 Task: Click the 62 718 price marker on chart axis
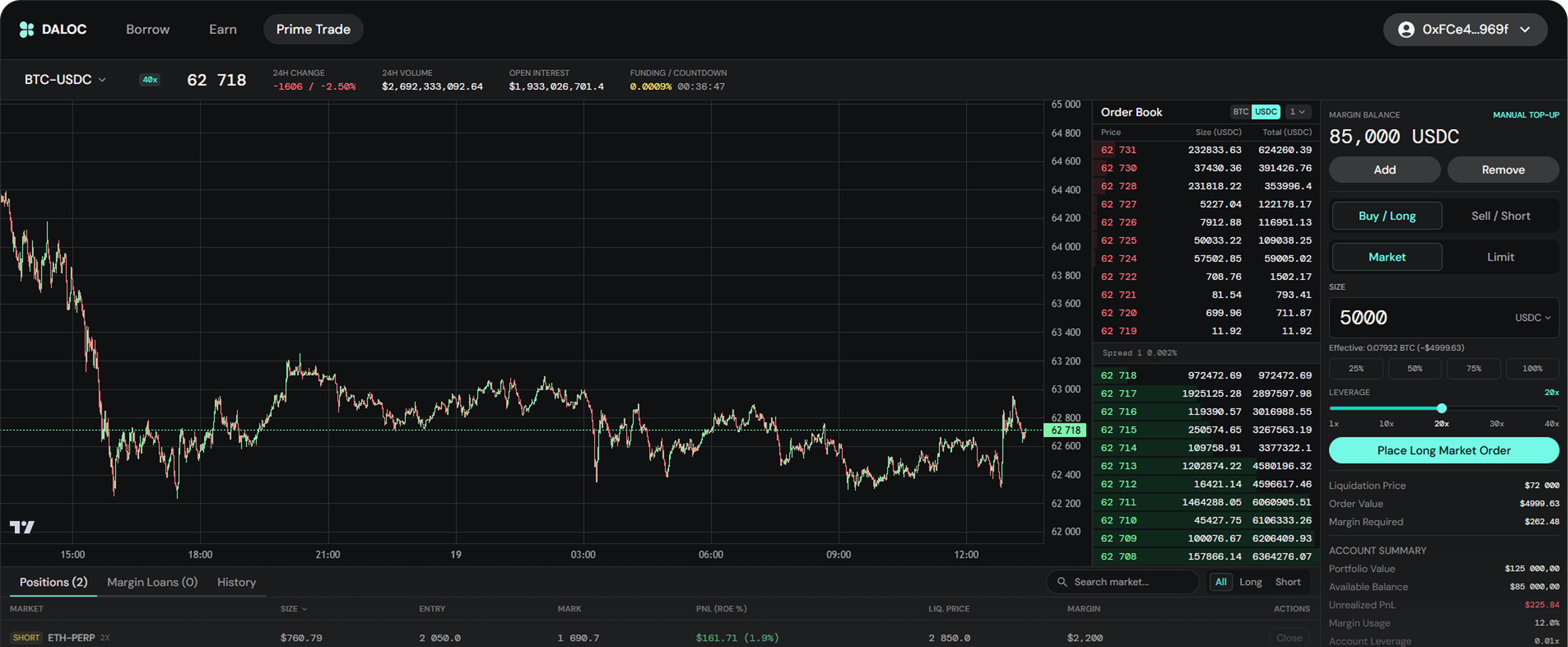[x=1065, y=430]
